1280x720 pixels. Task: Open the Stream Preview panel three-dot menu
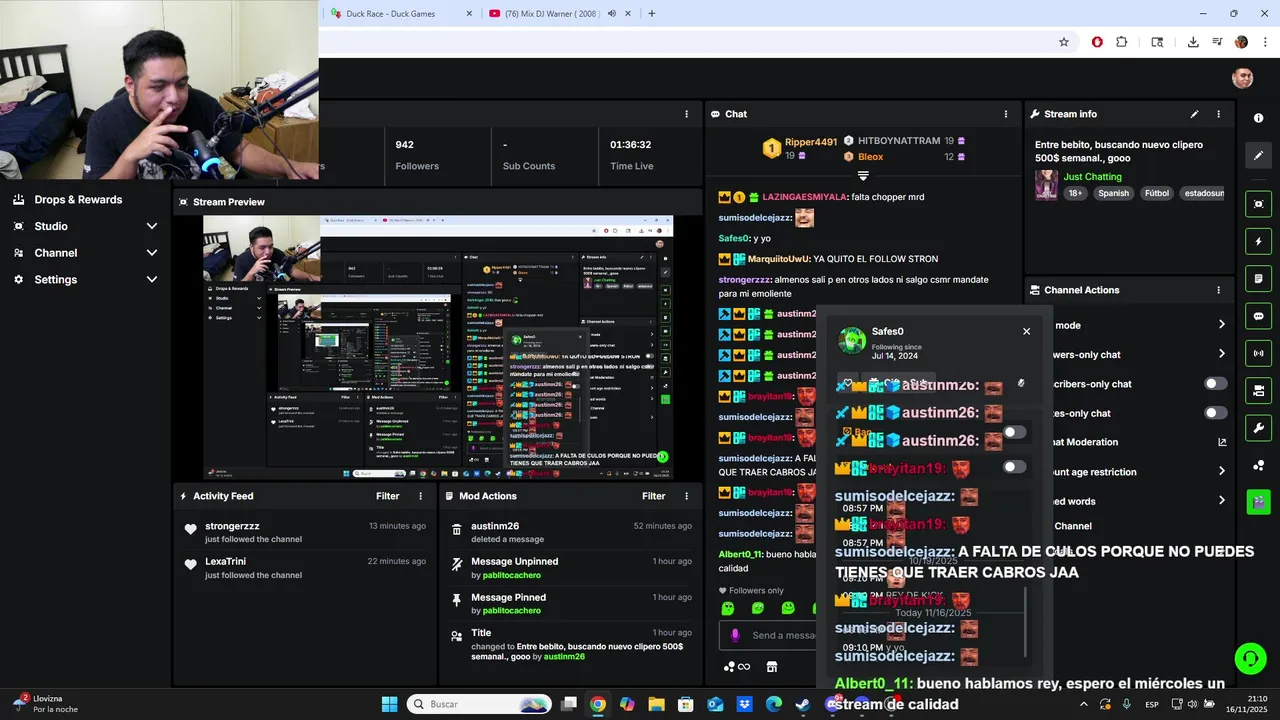coord(686,114)
